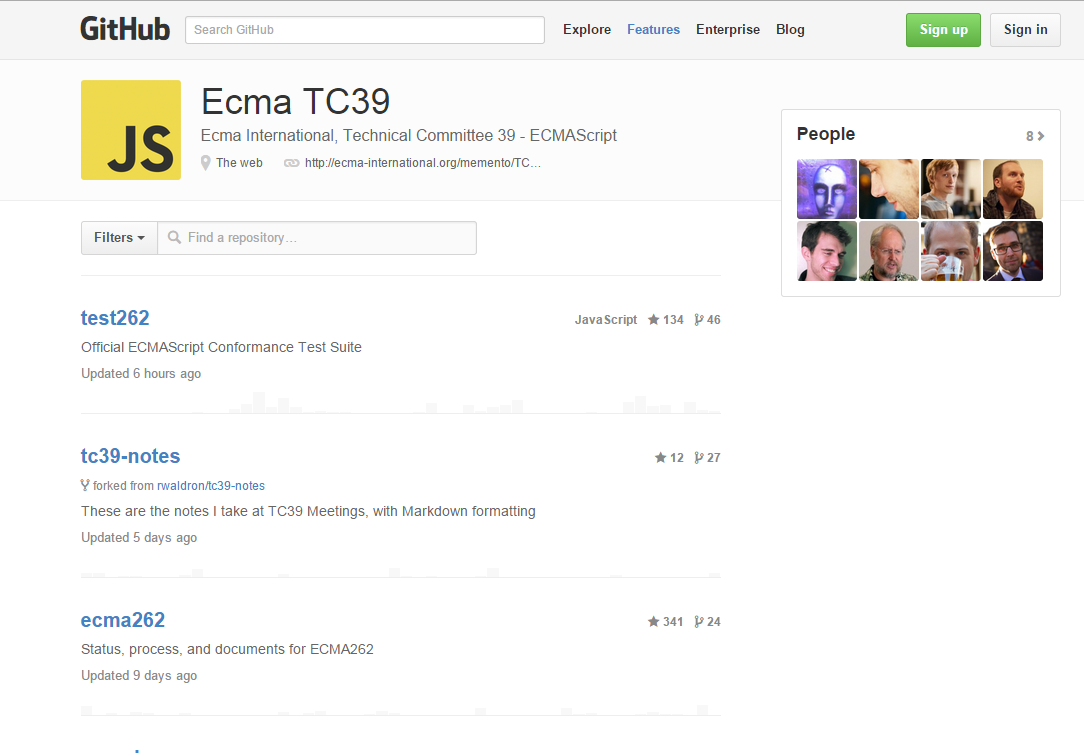Expand the Filters dropdown

[120, 238]
